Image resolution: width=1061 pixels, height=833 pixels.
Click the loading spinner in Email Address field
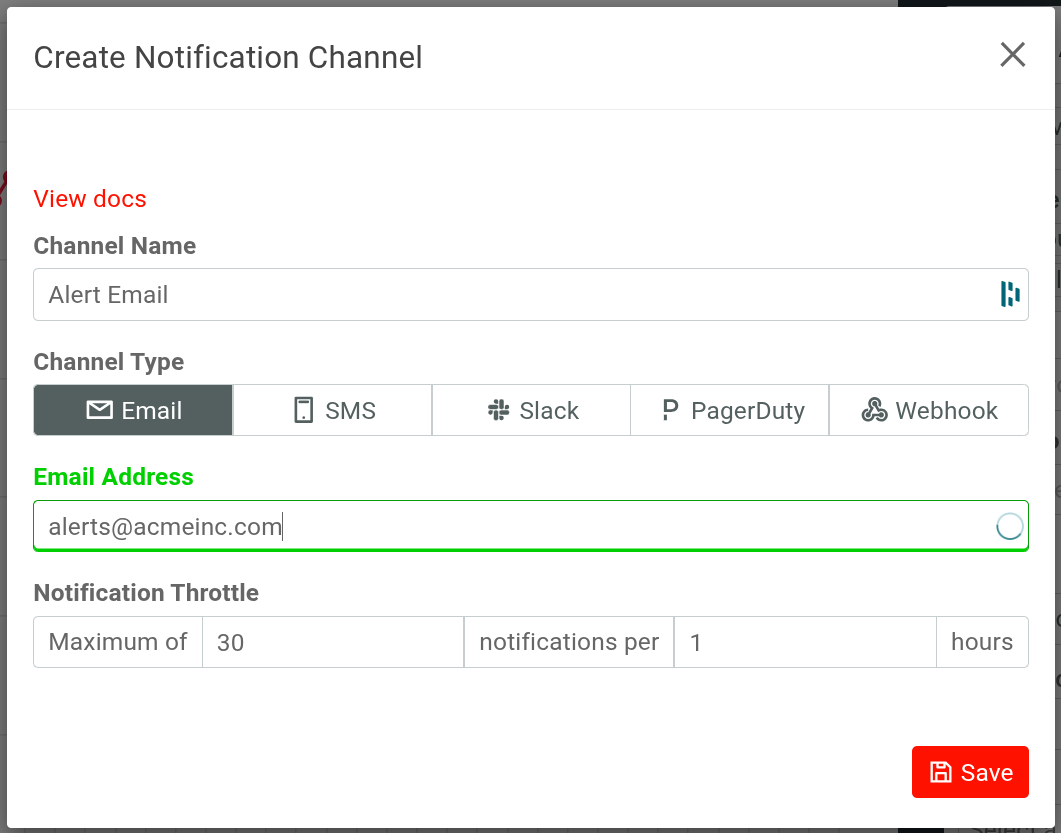1009,525
